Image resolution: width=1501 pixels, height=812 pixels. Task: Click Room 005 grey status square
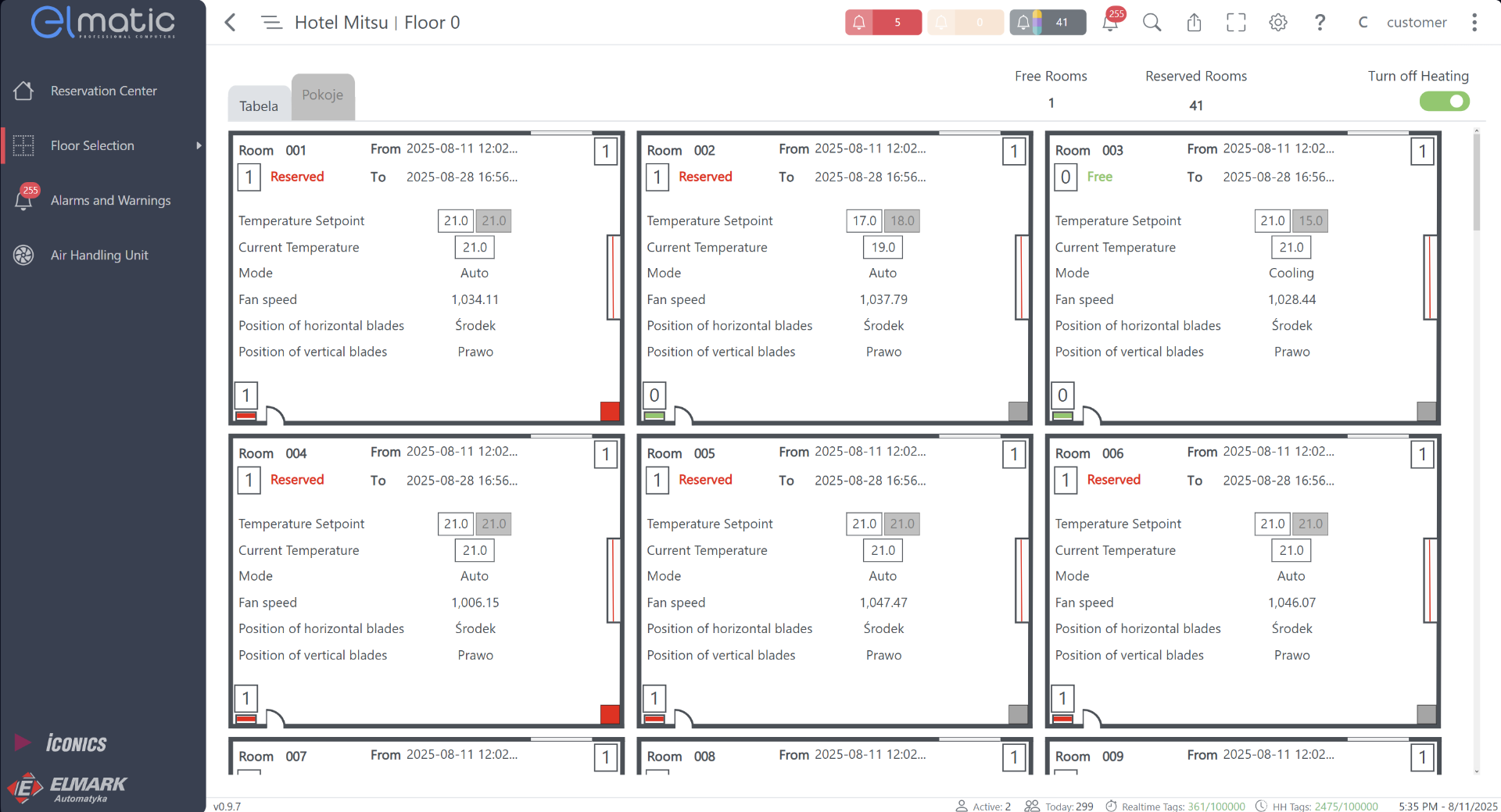[1018, 714]
